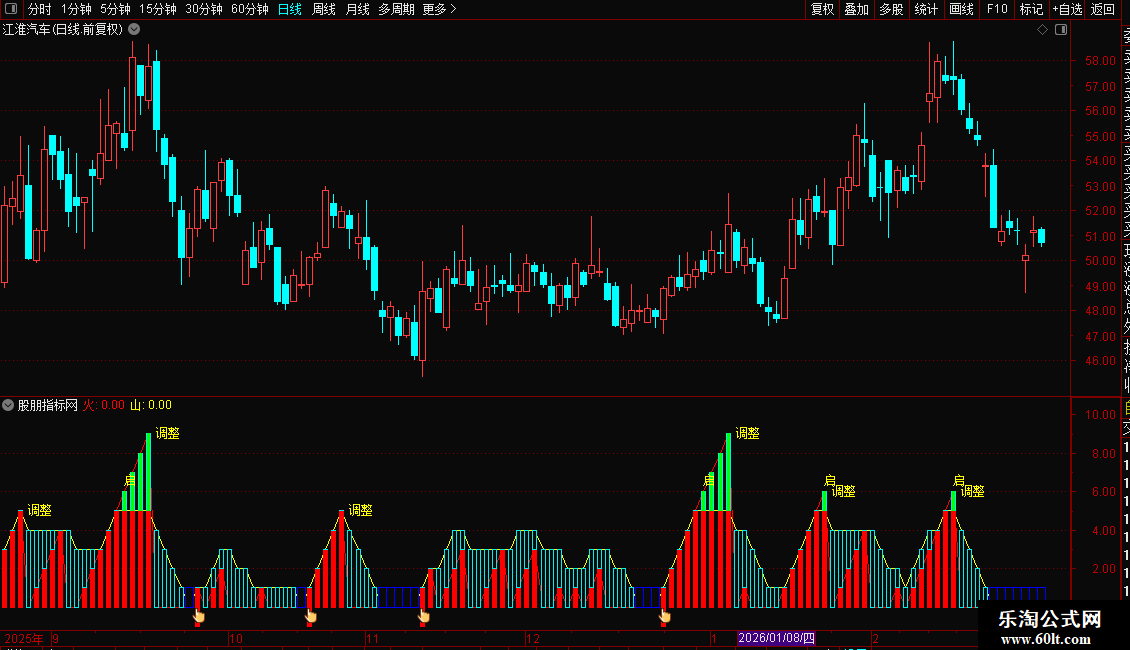Open the 股朋指标网 indicator dropdown circle
Viewport: 1130px width, 650px height.
tap(8, 405)
